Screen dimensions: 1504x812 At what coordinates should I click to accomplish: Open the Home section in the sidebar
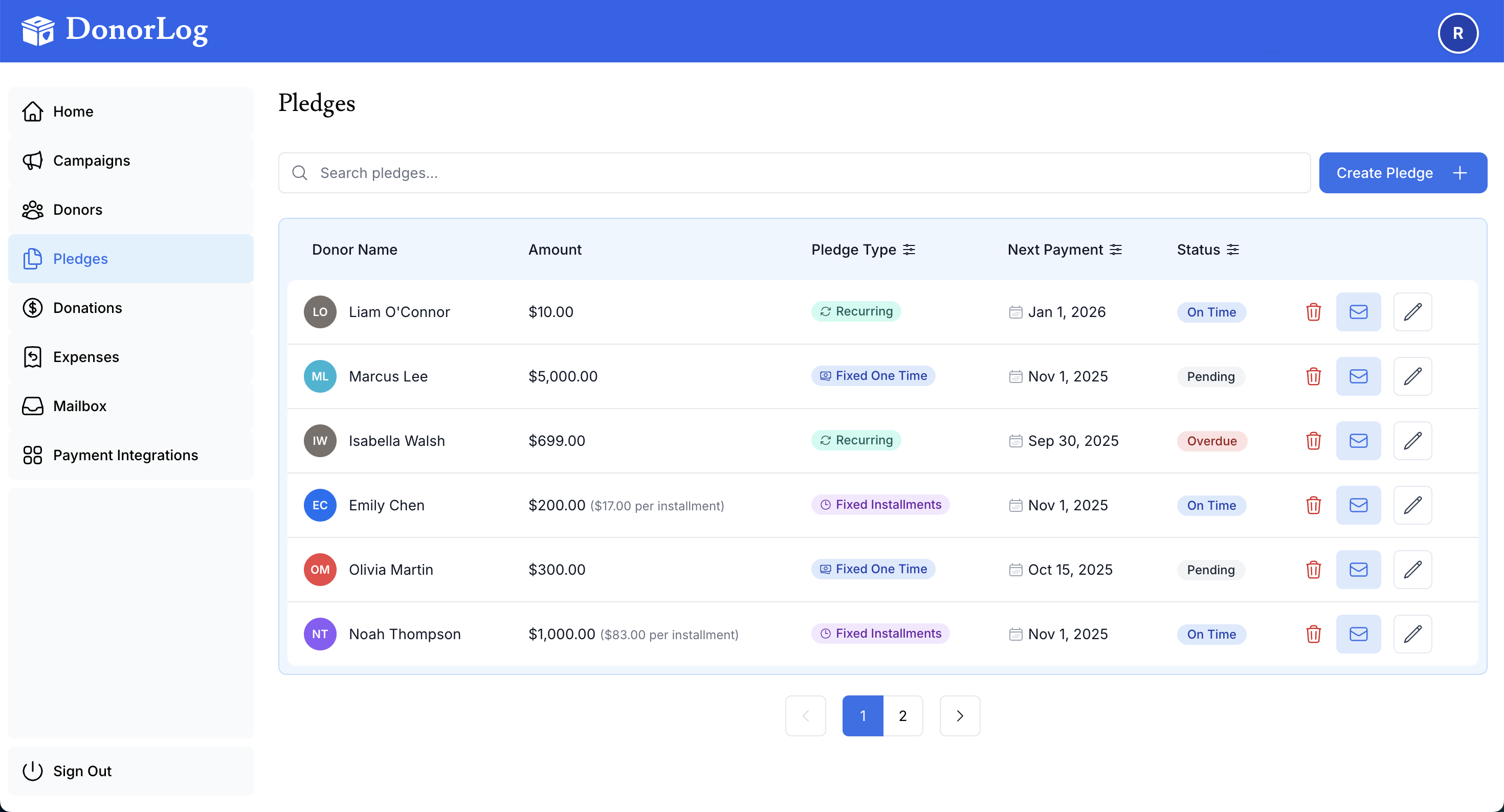73,111
